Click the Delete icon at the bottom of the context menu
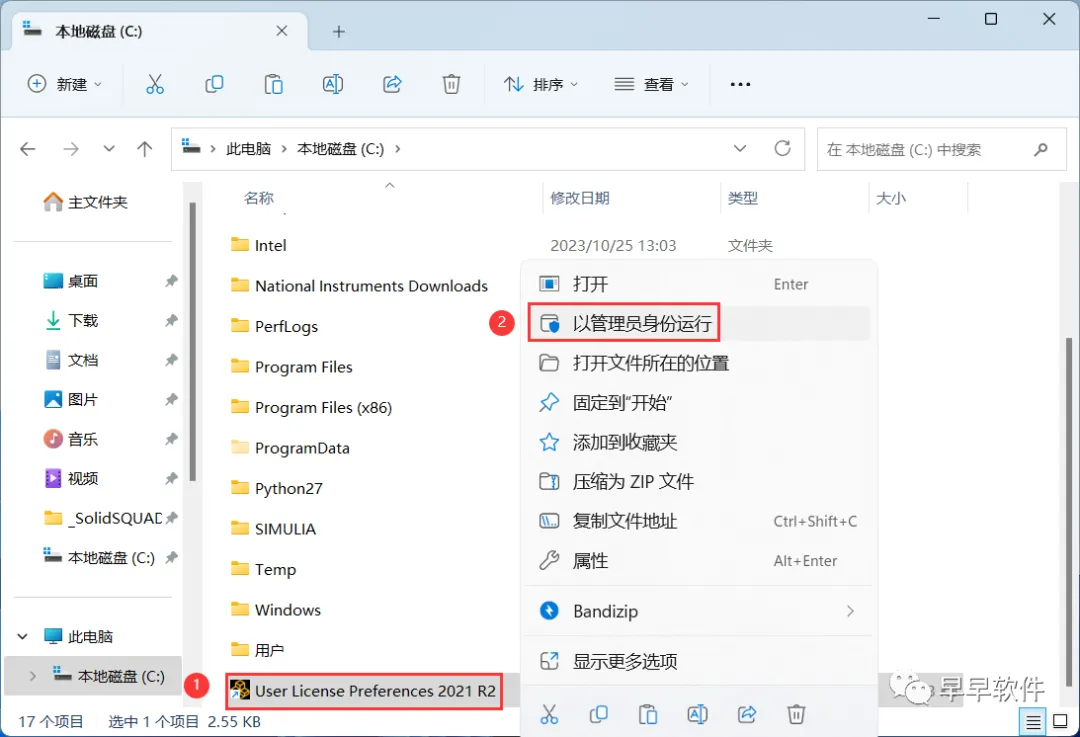This screenshot has width=1080, height=737. point(796,714)
